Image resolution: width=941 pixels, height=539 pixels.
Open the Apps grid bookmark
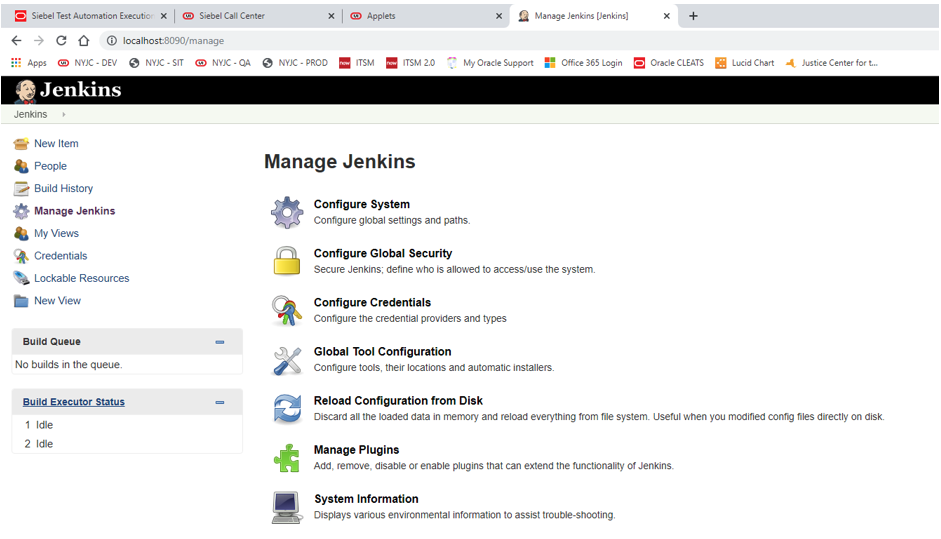click(x=29, y=62)
